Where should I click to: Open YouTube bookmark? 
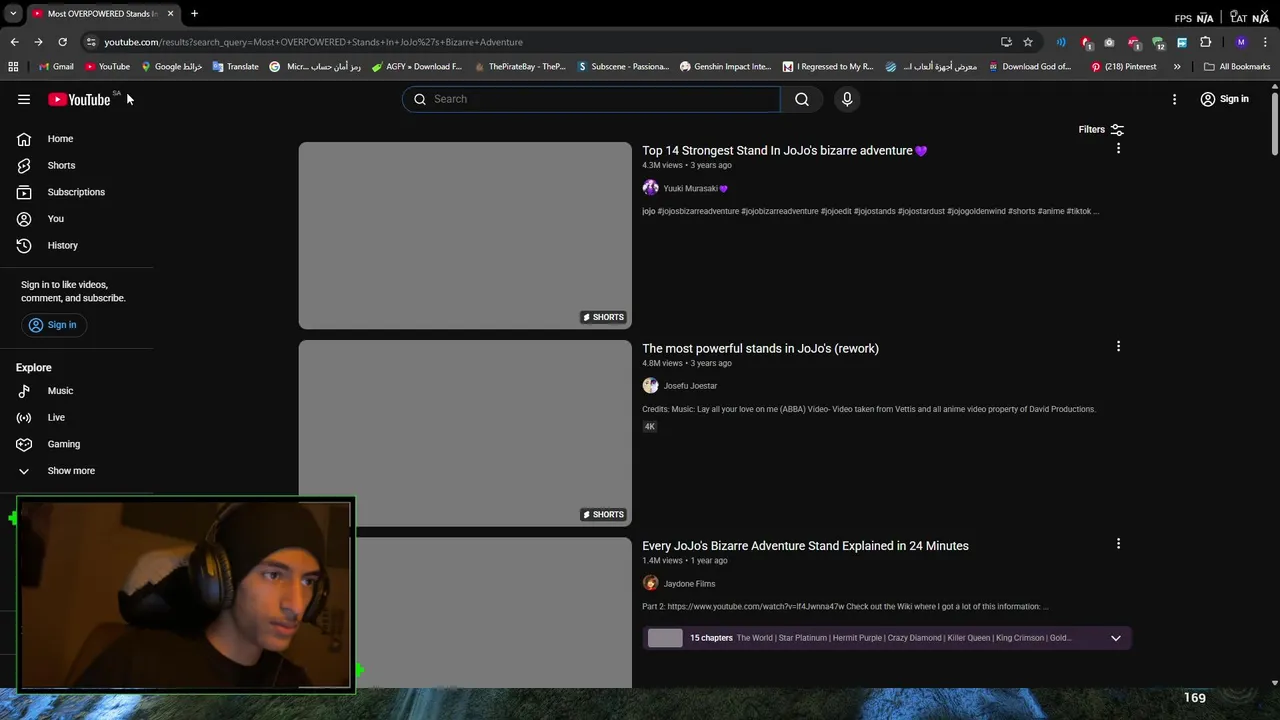click(x=108, y=67)
